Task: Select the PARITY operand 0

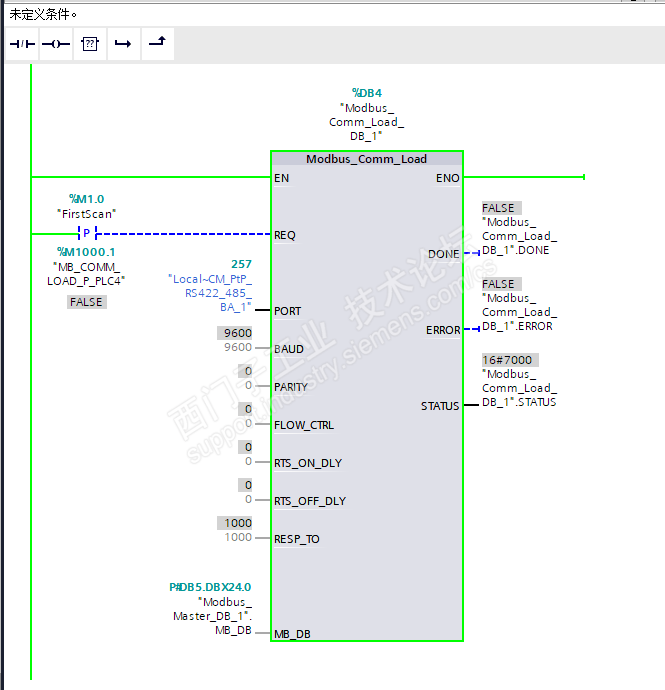Action: [248, 385]
